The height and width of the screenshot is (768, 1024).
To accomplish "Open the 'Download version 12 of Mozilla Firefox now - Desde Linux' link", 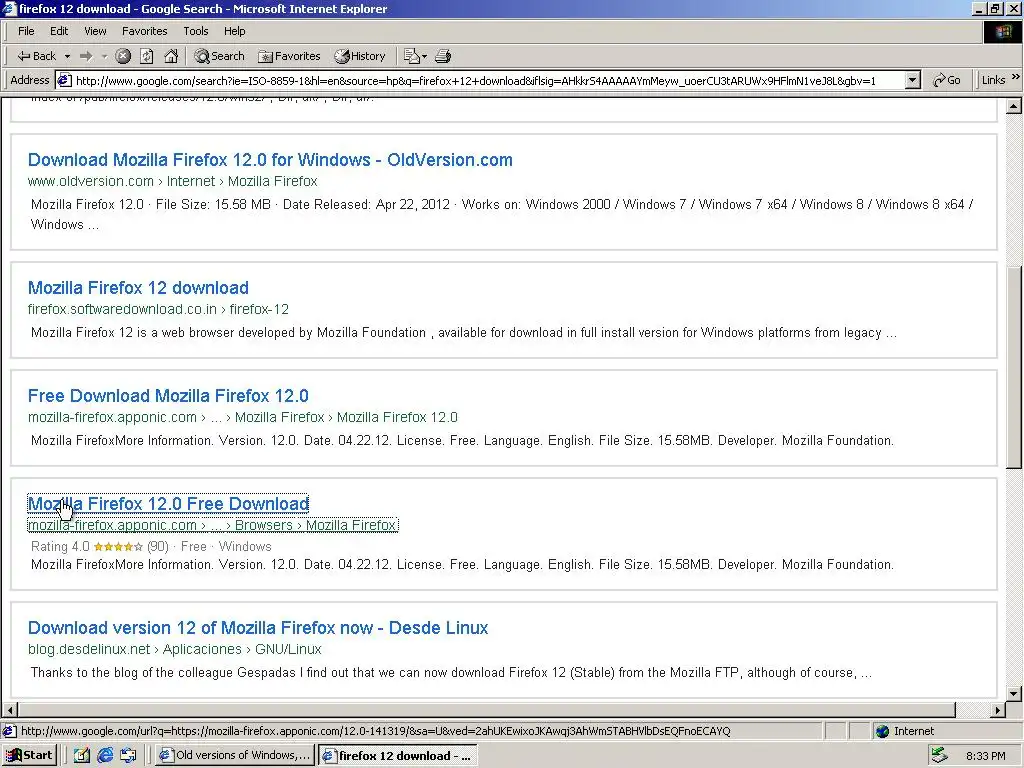I will tap(258, 628).
